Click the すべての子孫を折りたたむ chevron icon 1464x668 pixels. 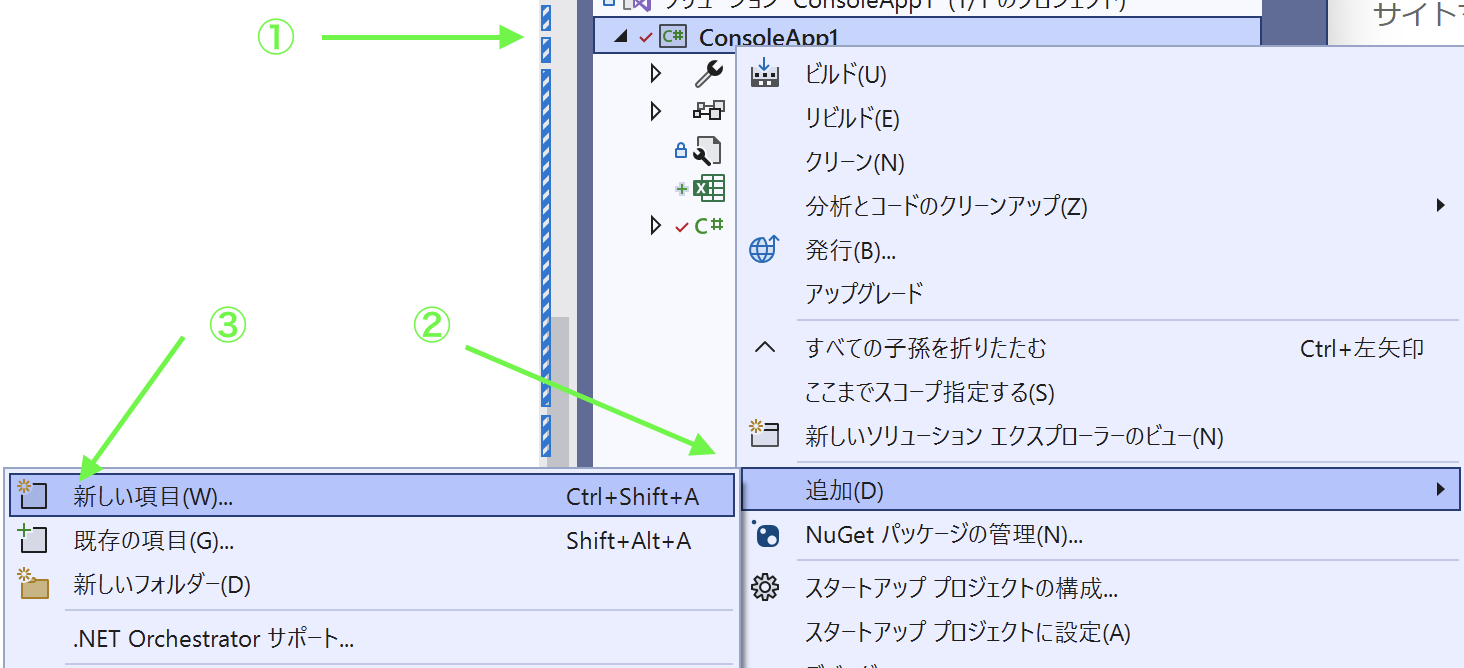click(764, 348)
